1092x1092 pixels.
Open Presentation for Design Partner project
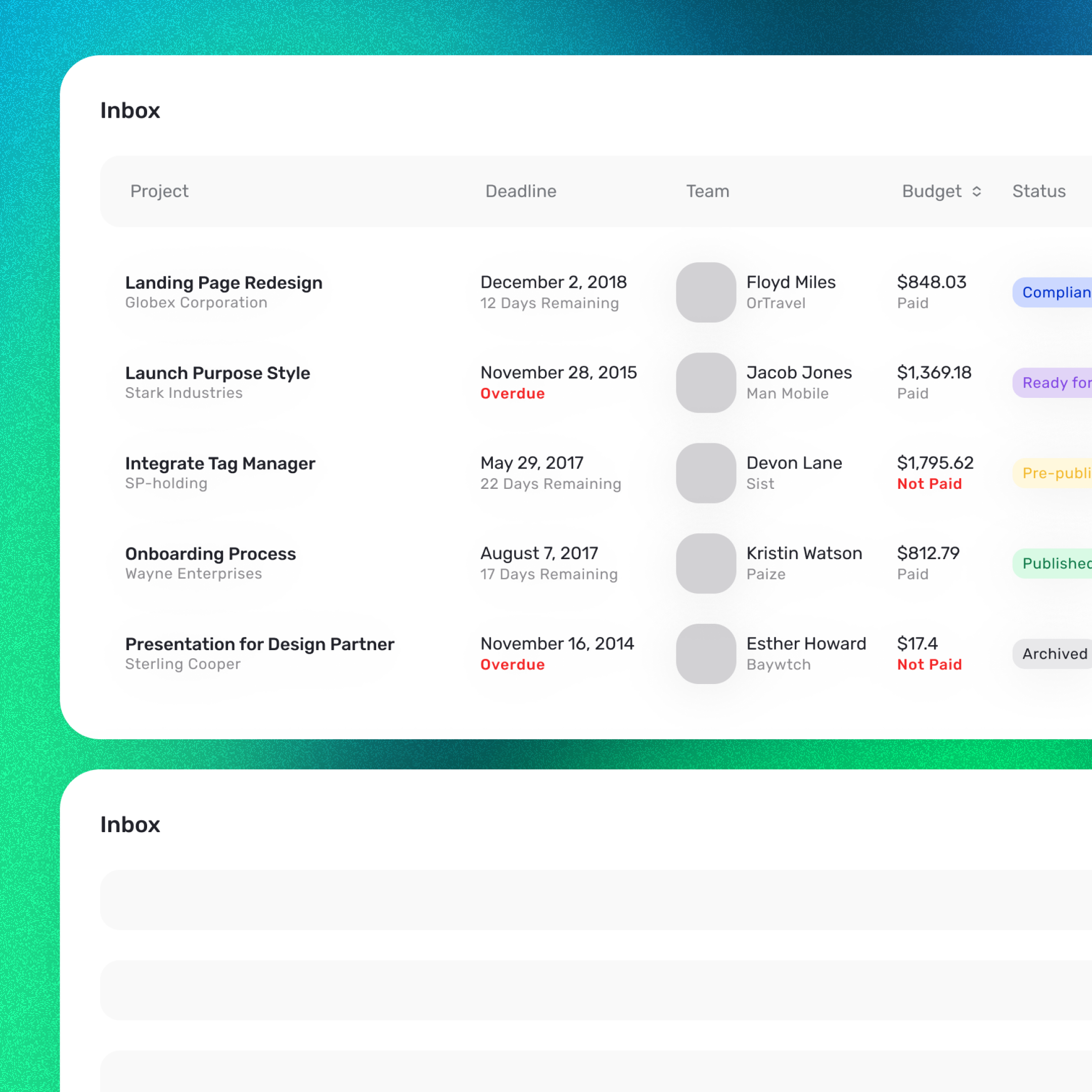[259, 645]
